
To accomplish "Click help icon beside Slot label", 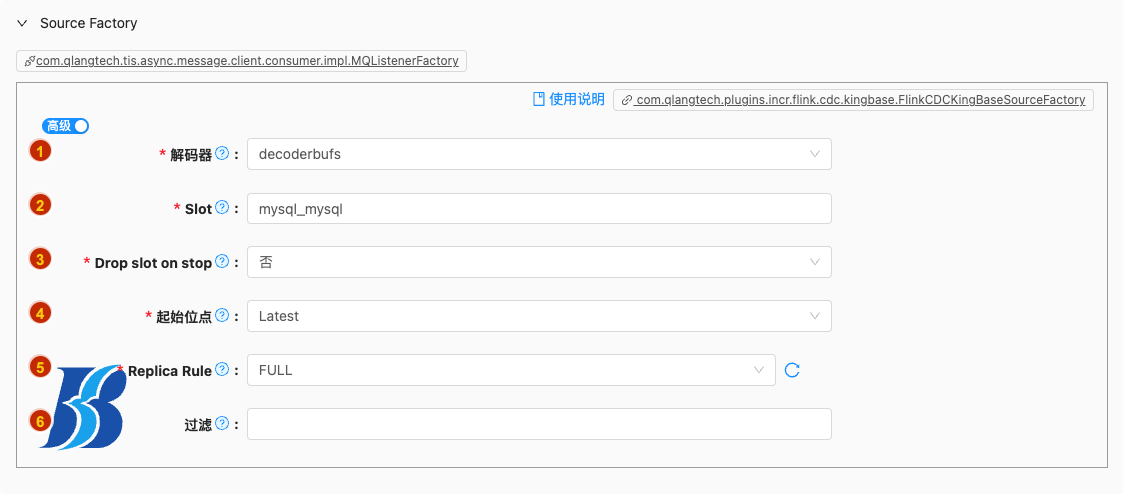I will 222,208.
